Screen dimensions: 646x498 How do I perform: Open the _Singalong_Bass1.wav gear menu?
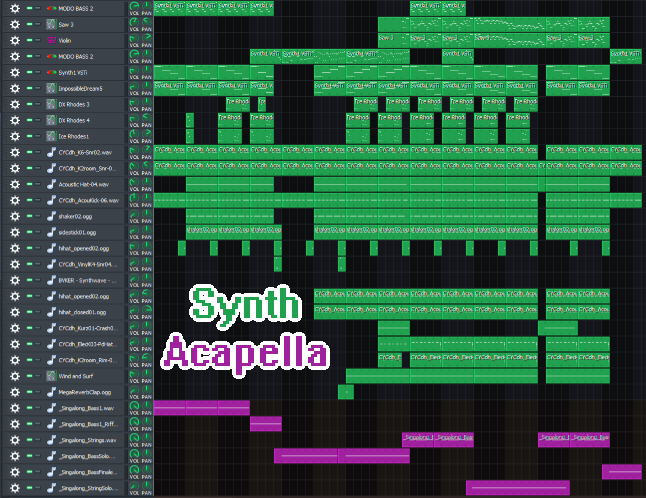pos(15,408)
